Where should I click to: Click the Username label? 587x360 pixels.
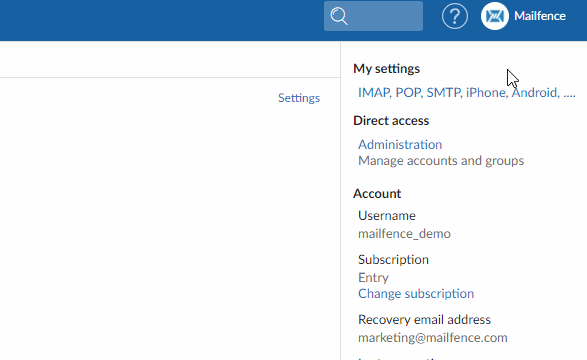pos(387,216)
